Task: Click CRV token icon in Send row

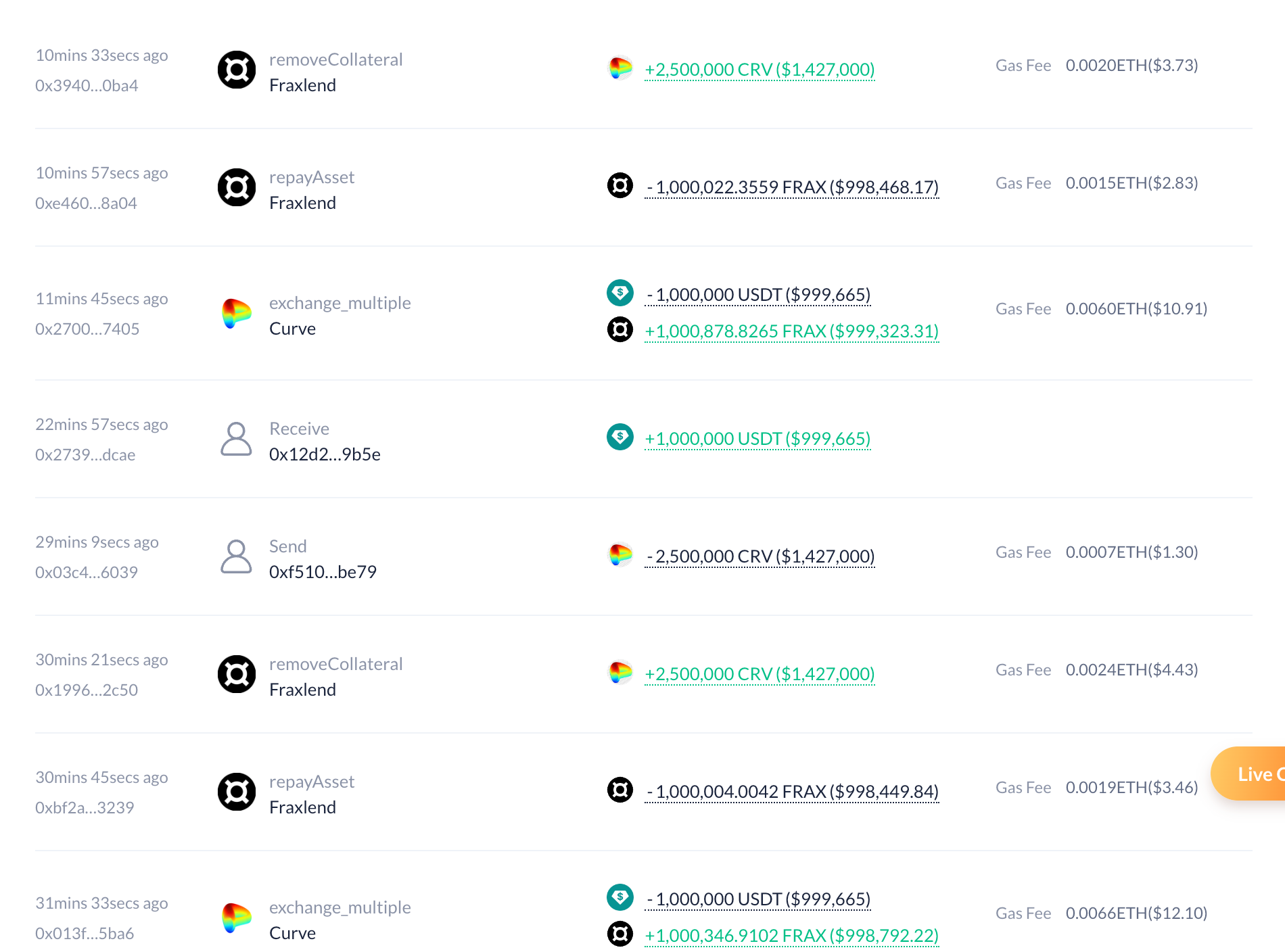Action: [x=620, y=554]
